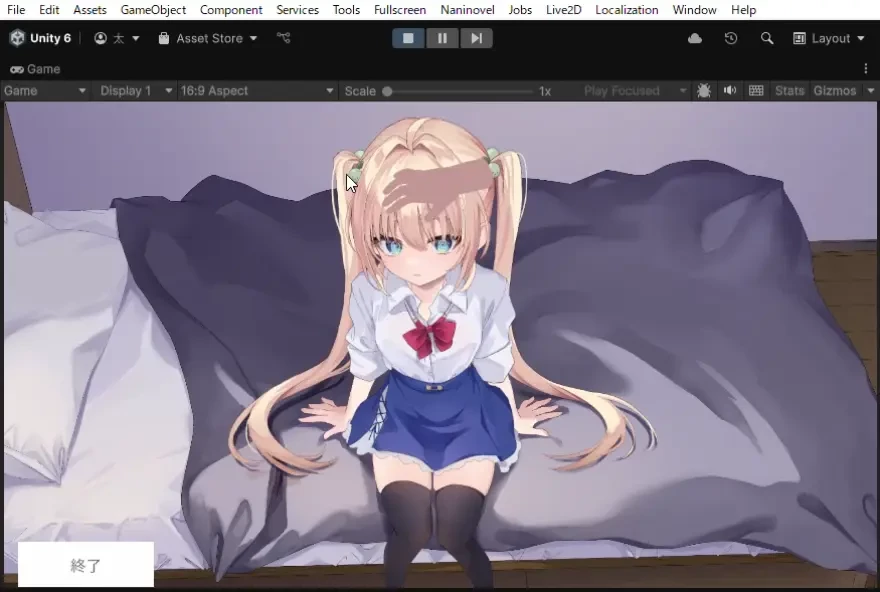This screenshot has height=592, width=880.
Task: Click the search magnifier icon
Action: (x=767, y=38)
